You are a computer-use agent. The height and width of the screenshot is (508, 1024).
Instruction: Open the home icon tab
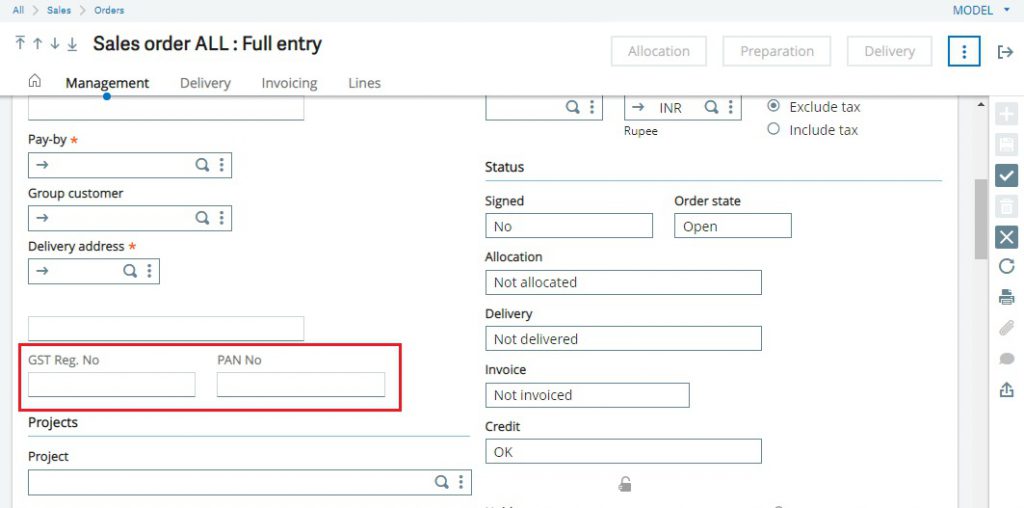point(35,81)
